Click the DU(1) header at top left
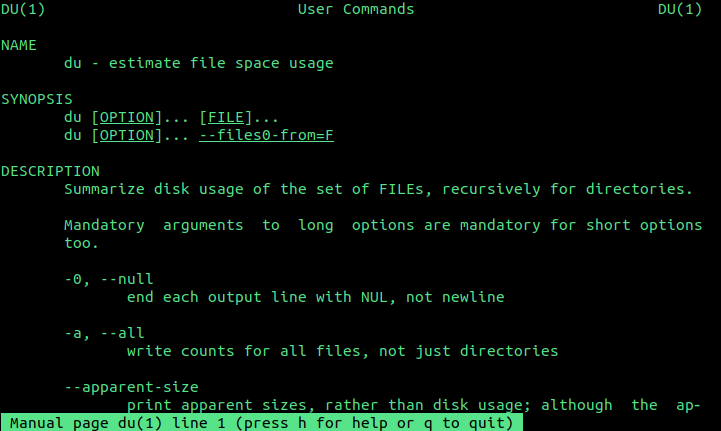The width and height of the screenshot is (721, 431). [x=23, y=9]
